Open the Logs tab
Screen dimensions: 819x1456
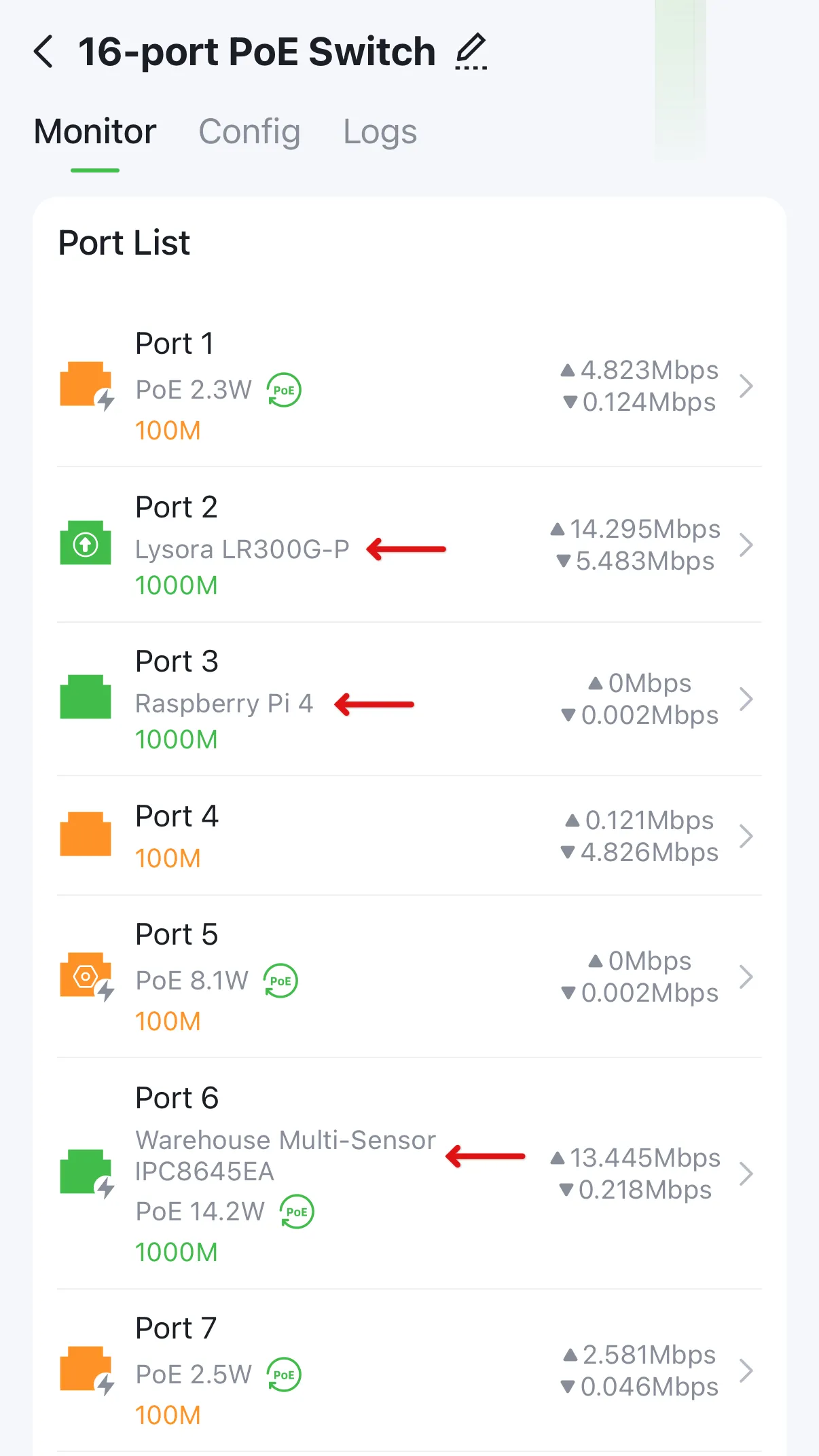tap(380, 132)
